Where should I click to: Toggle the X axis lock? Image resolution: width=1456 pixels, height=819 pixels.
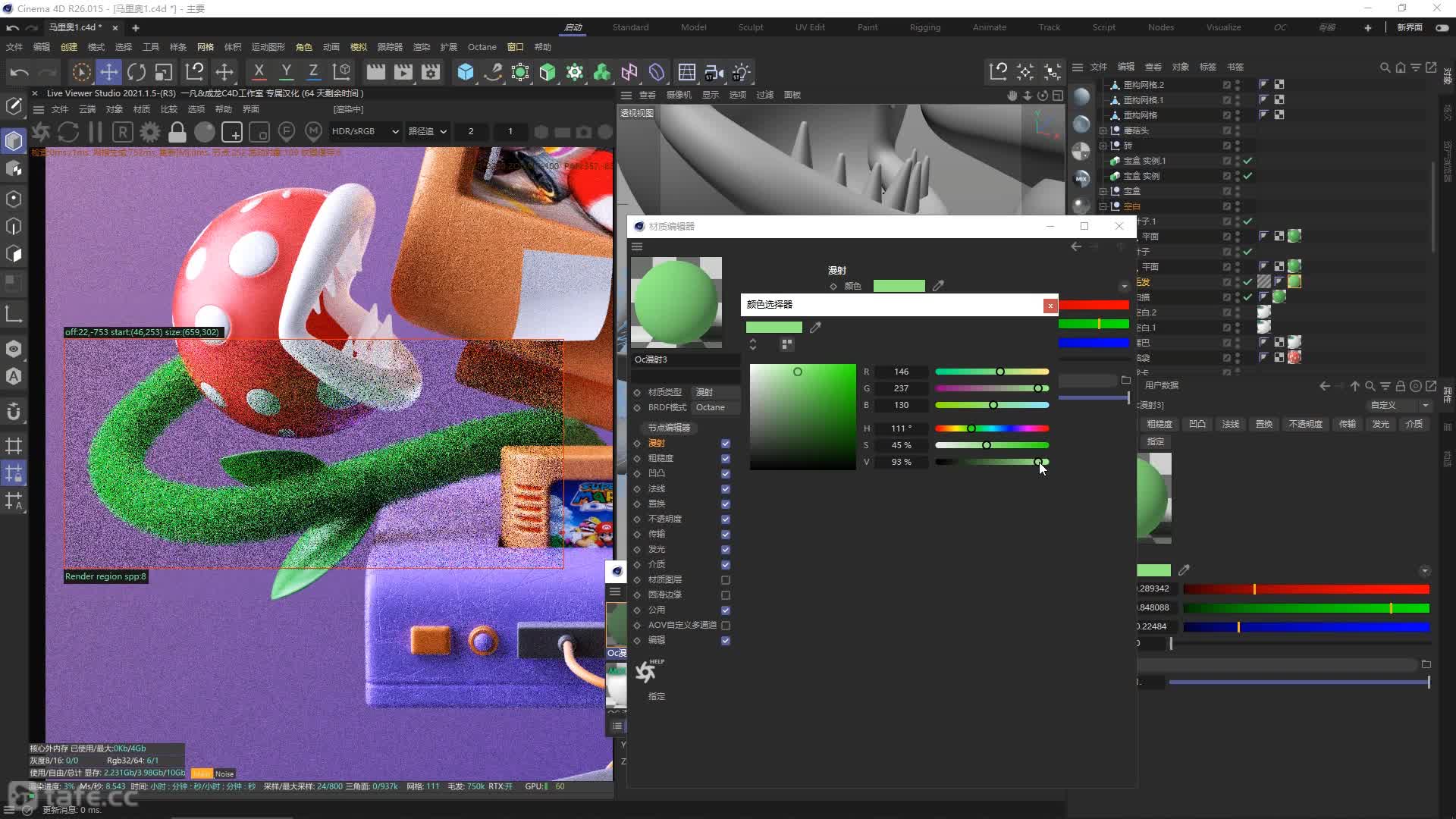259,72
